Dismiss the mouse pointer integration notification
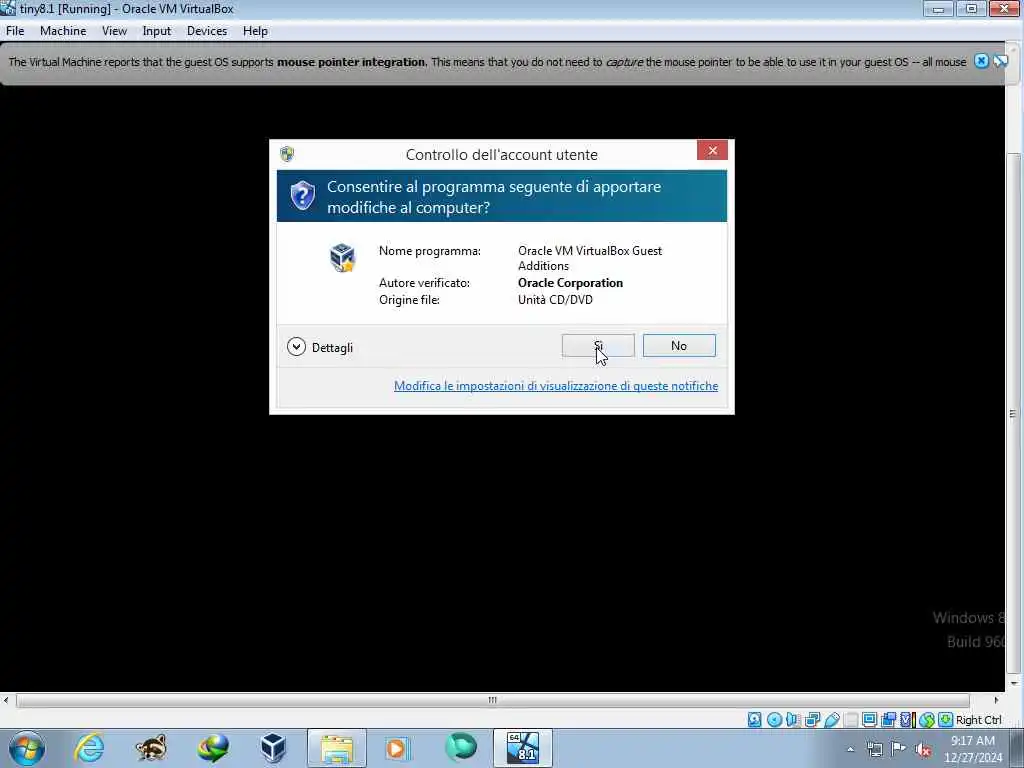 [982, 61]
